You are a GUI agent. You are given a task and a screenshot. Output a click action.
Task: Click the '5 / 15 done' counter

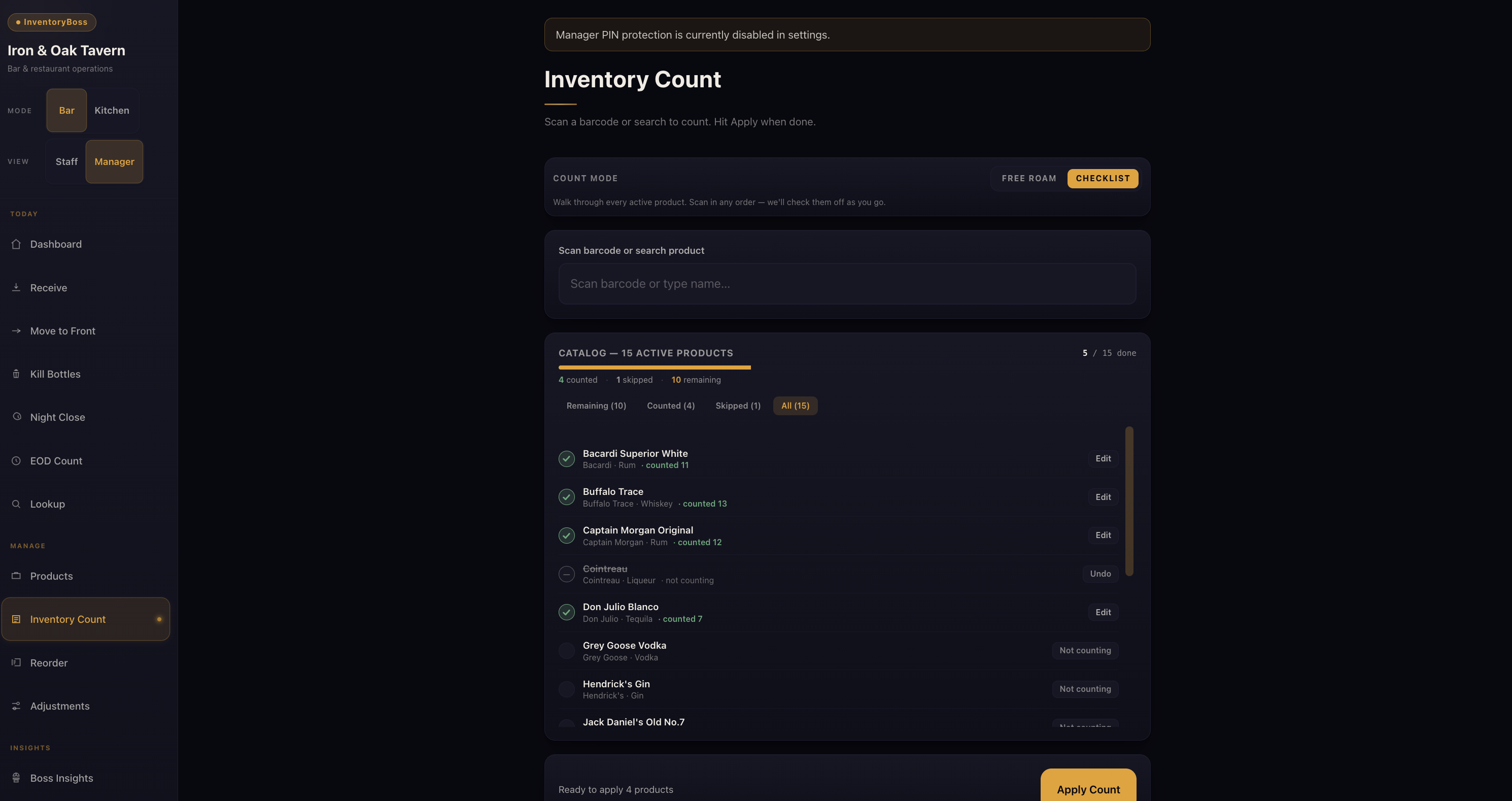(1109, 353)
